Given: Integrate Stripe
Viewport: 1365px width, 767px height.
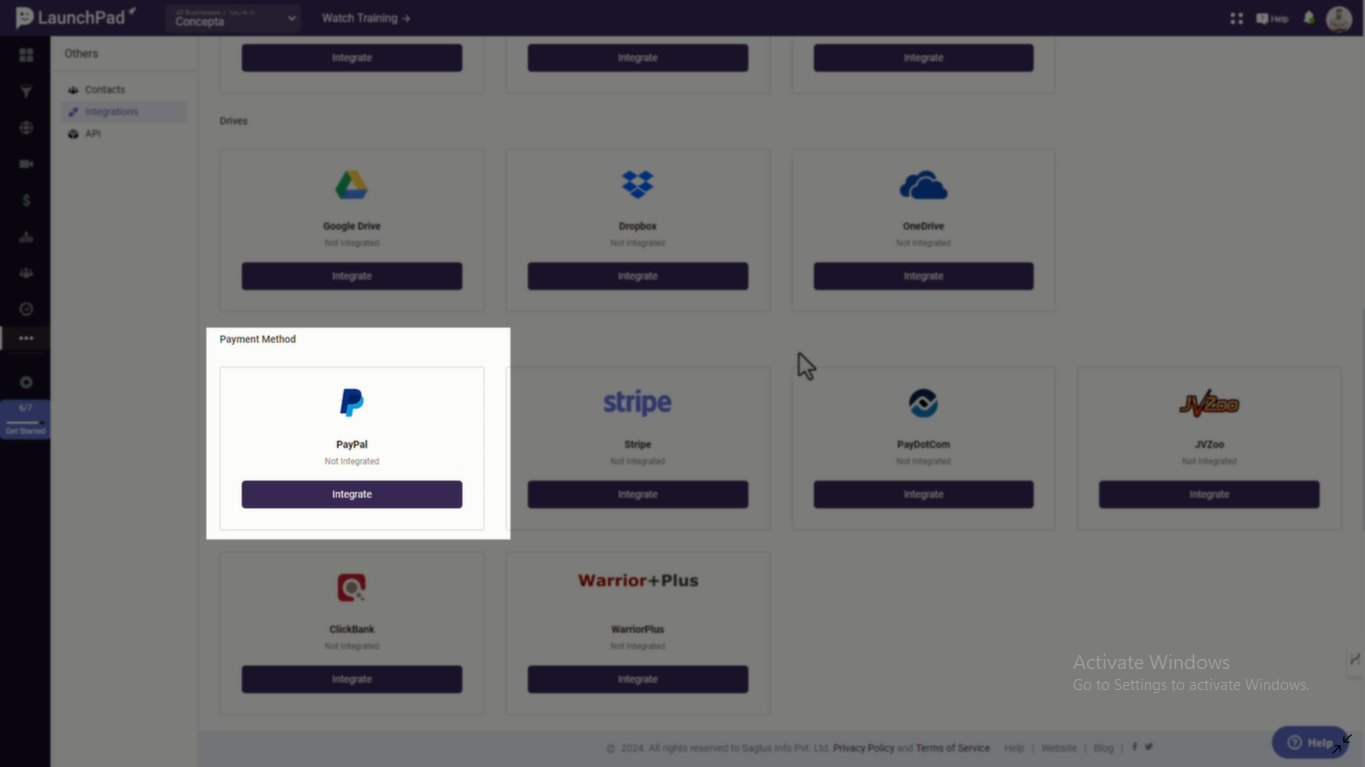Looking at the screenshot, I should coord(637,494).
